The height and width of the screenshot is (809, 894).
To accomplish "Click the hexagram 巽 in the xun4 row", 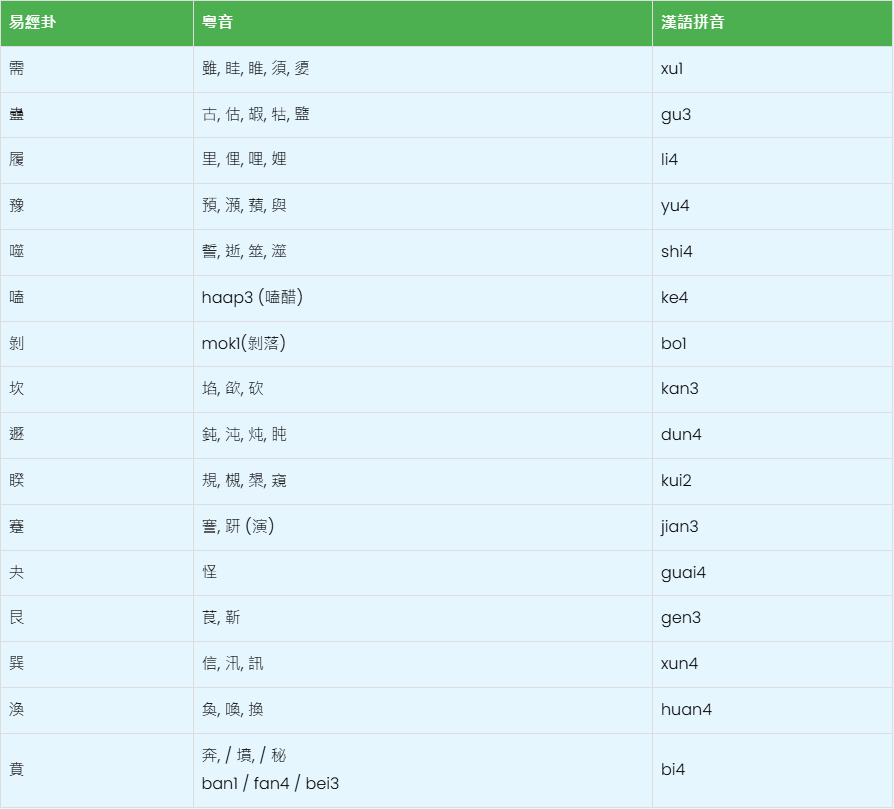I will click(17, 664).
